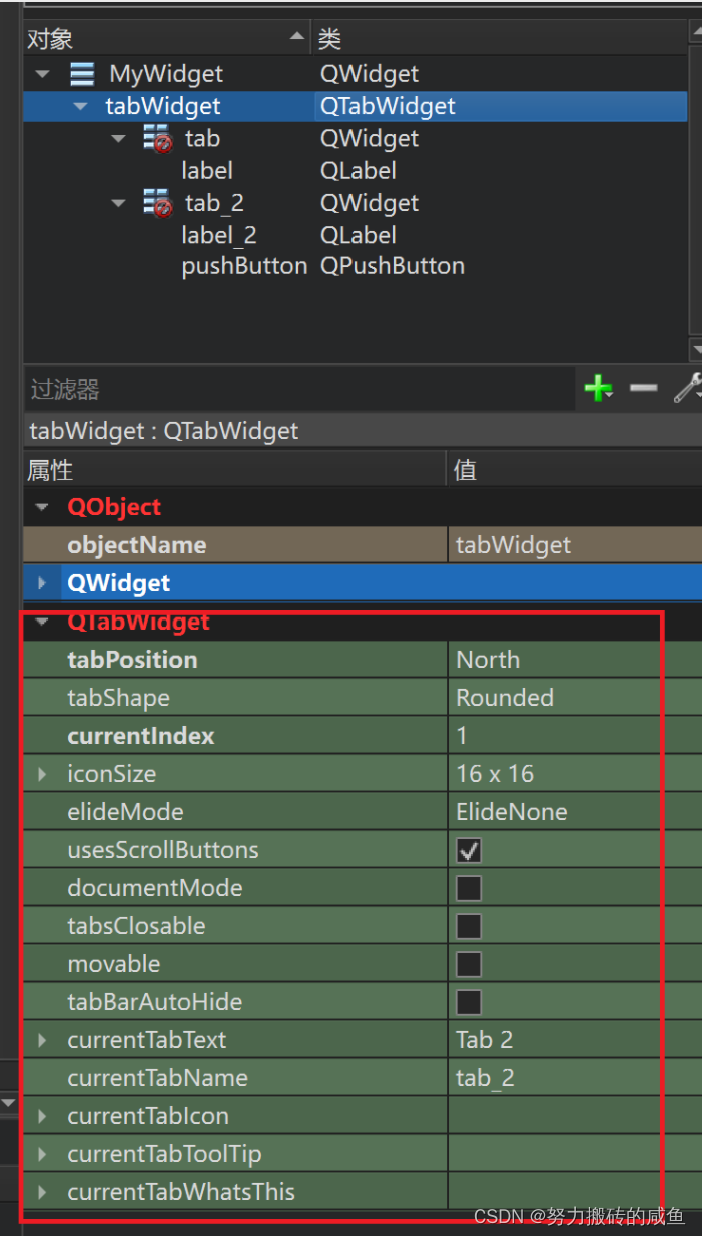The image size is (702, 1236).
Task: Click the widget icon beside tab_2 entry
Action: 157,202
